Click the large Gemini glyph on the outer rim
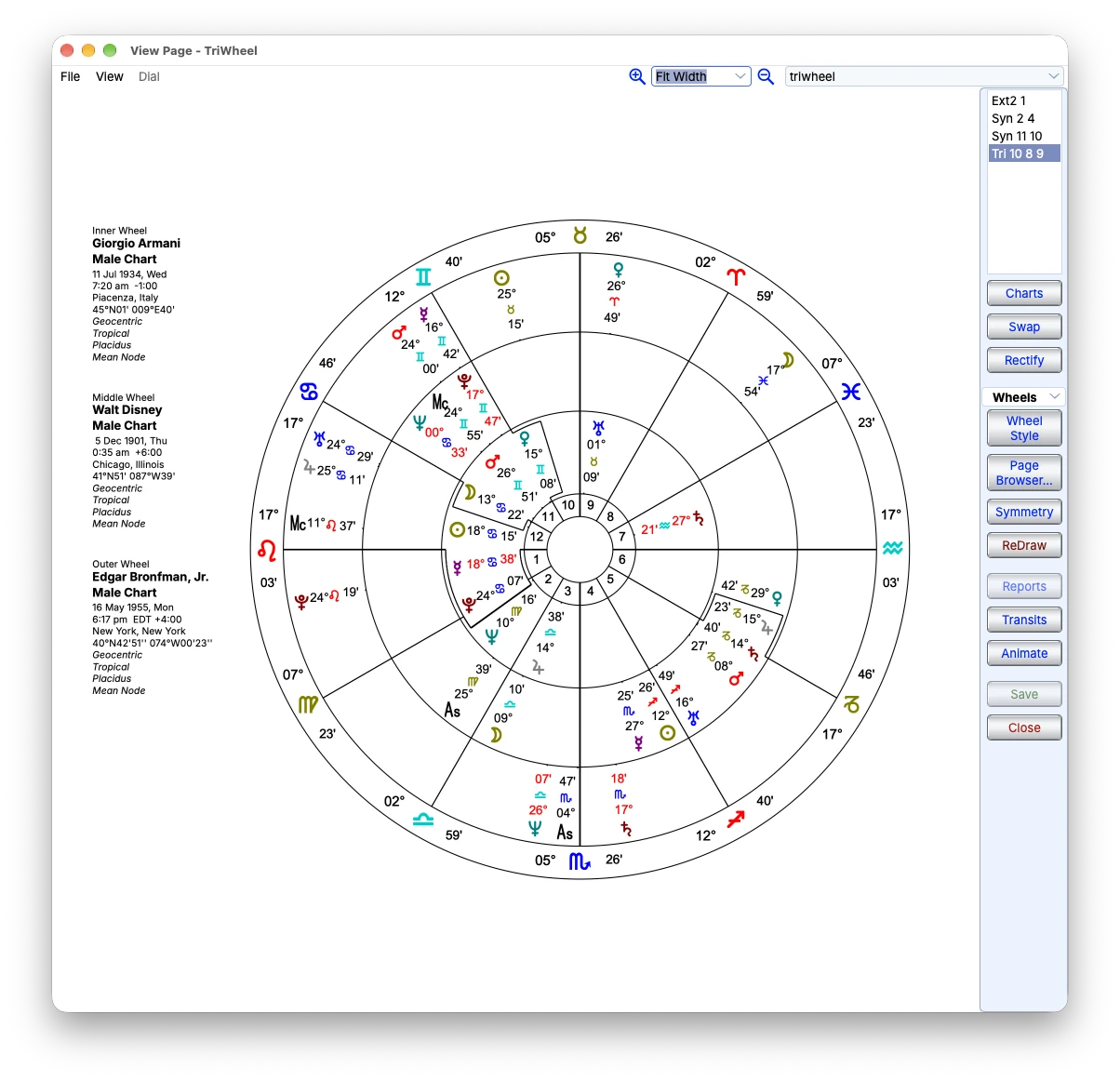 click(423, 276)
